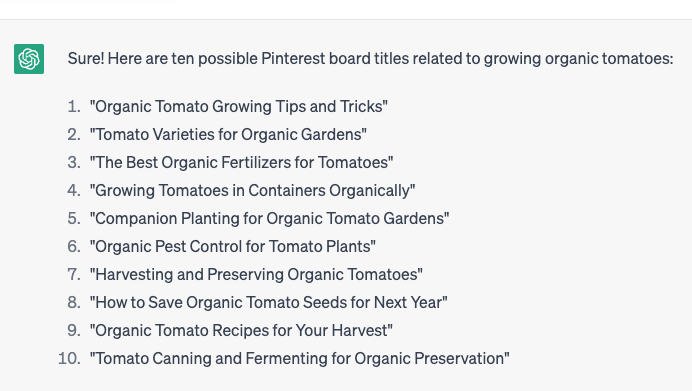Click "Tomato Varieties for Organic Gardens" line
Viewport: 692px width, 391px height.
(228, 135)
